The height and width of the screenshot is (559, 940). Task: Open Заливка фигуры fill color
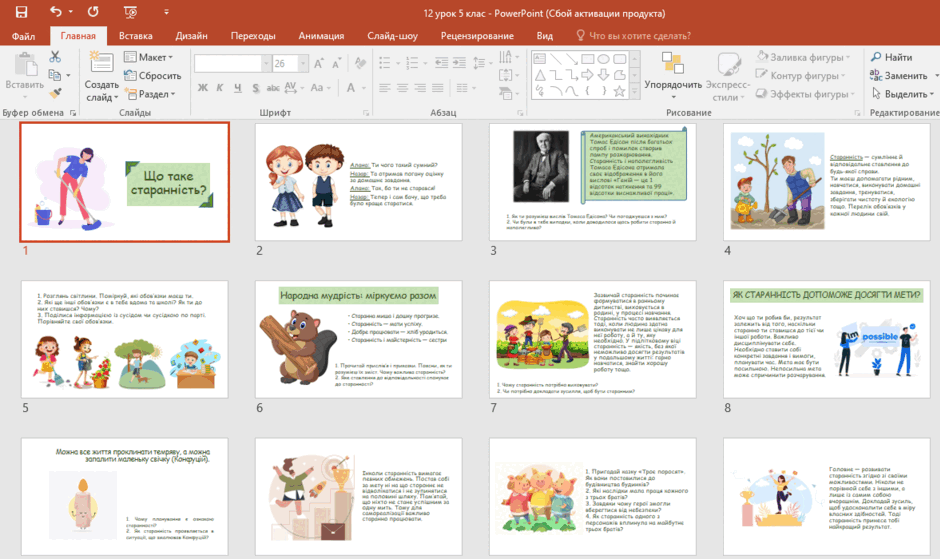tap(803, 57)
